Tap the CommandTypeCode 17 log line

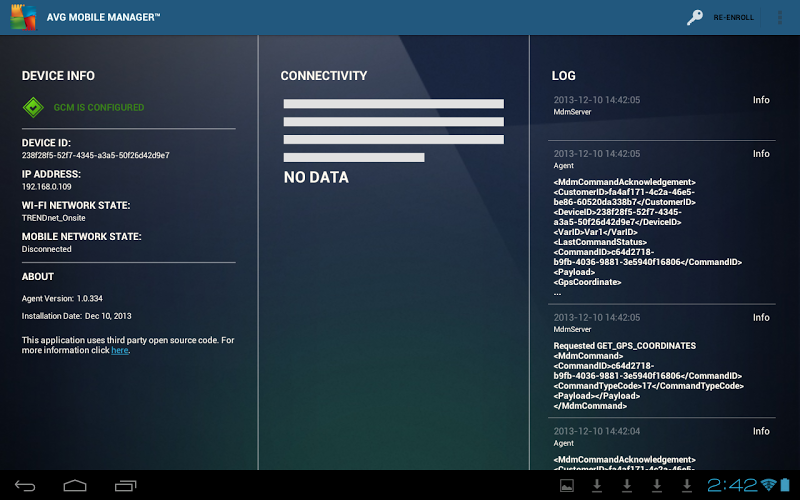648,386
